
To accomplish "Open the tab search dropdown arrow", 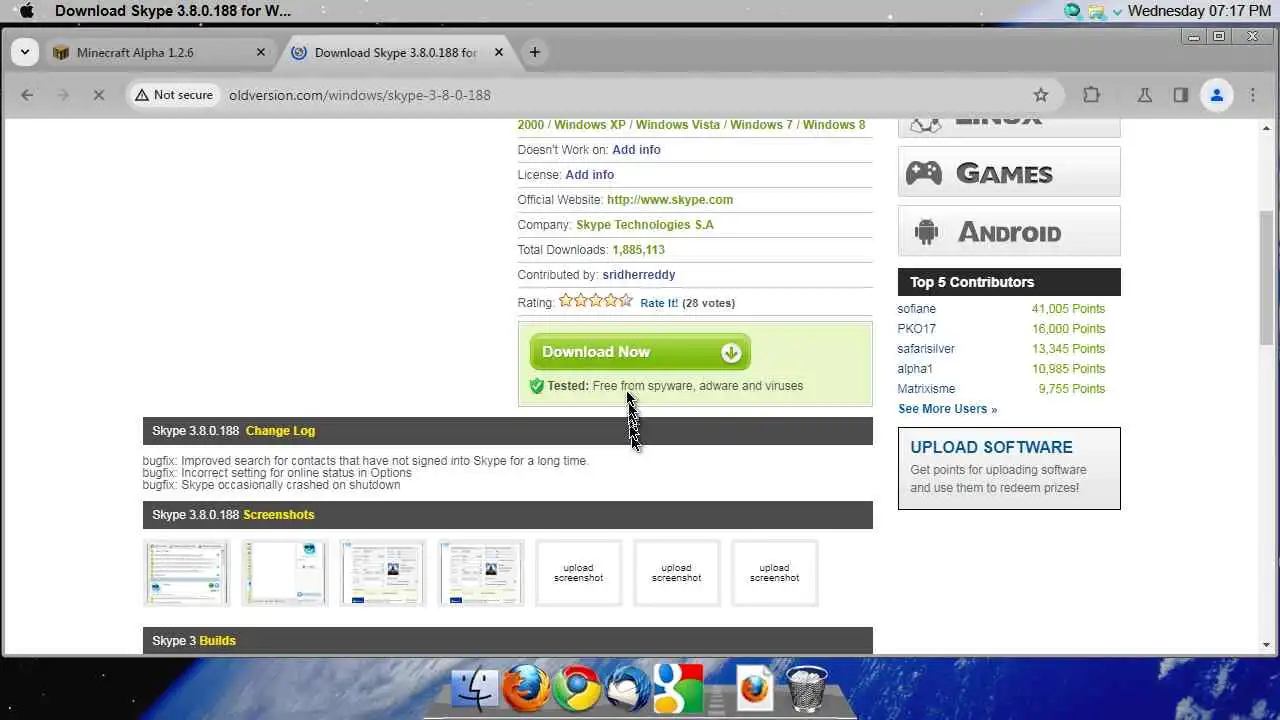I will 24,52.
